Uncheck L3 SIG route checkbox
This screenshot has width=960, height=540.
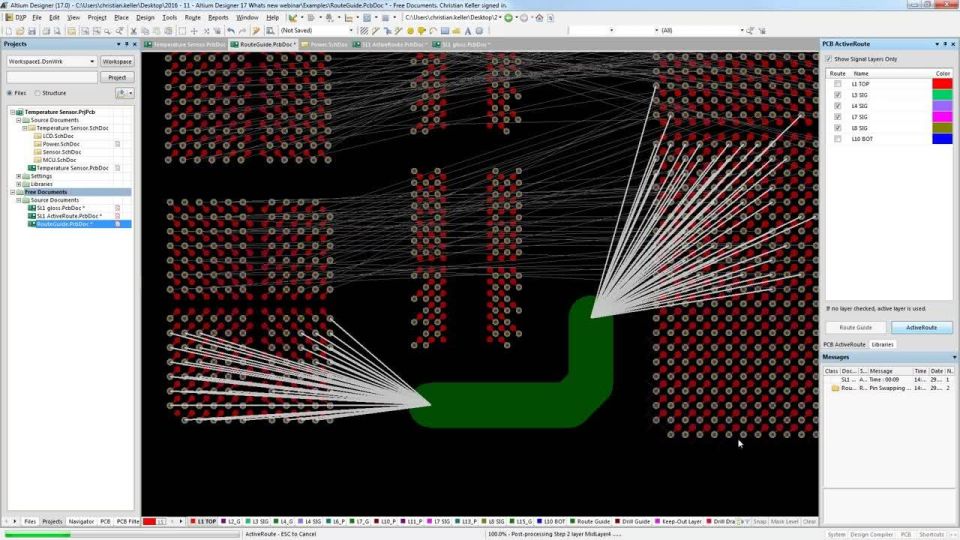[838, 95]
